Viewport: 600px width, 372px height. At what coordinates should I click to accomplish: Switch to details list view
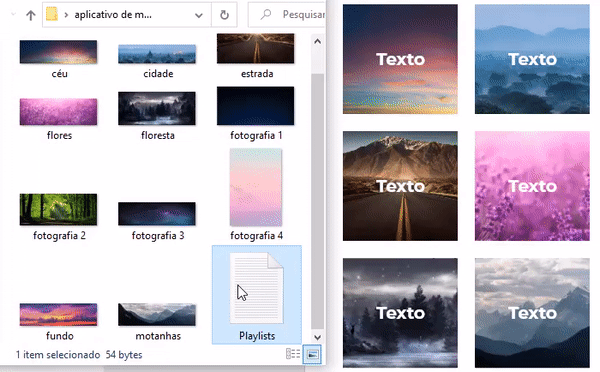[293, 354]
